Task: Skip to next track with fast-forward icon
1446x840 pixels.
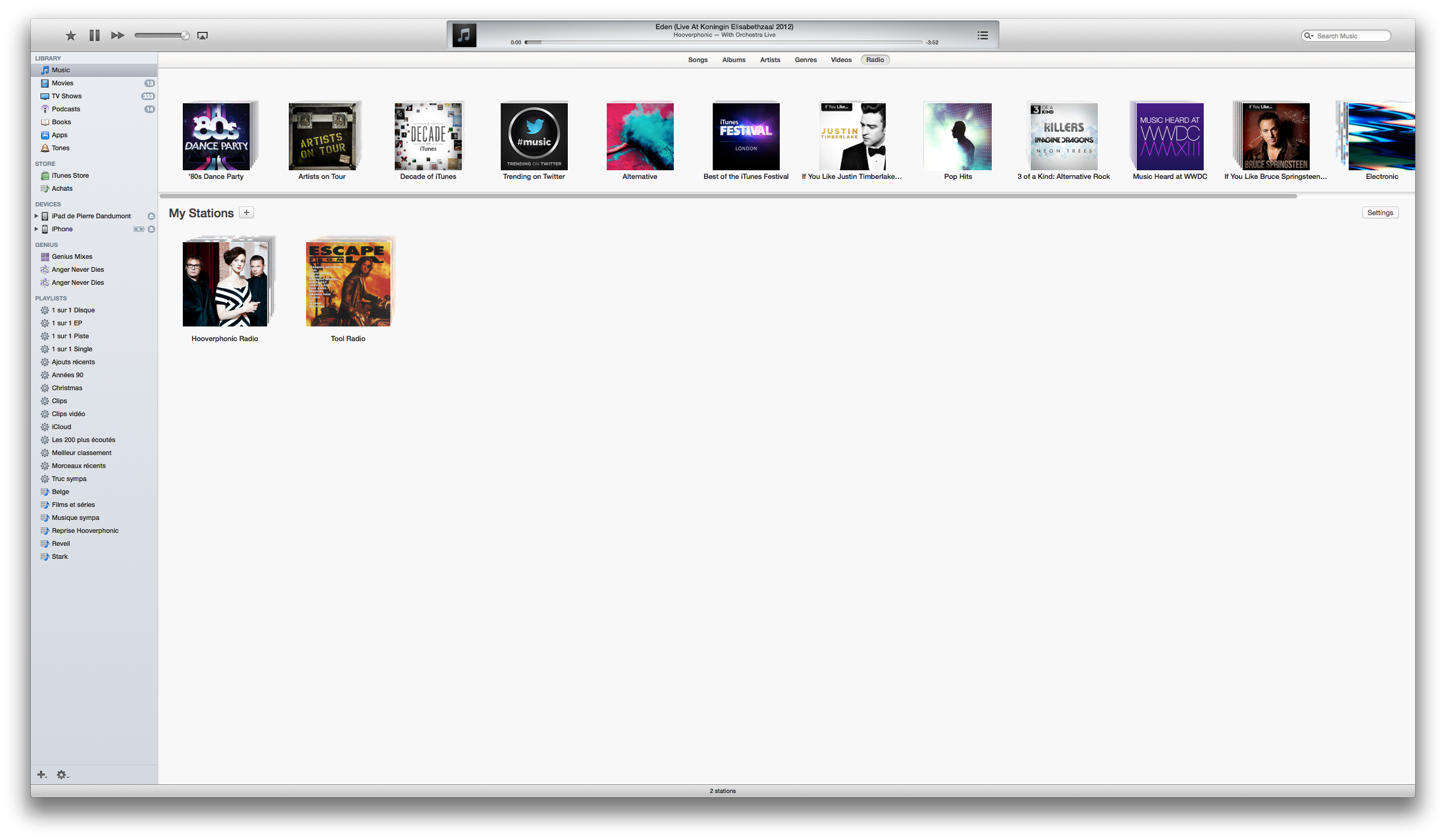Action: [x=118, y=36]
